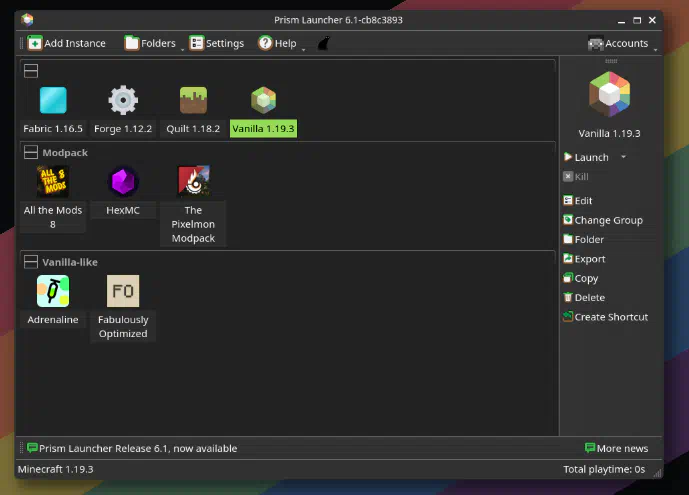Click the Fabric 1.16.5 label
This screenshot has width=689, height=495.
[53, 129]
